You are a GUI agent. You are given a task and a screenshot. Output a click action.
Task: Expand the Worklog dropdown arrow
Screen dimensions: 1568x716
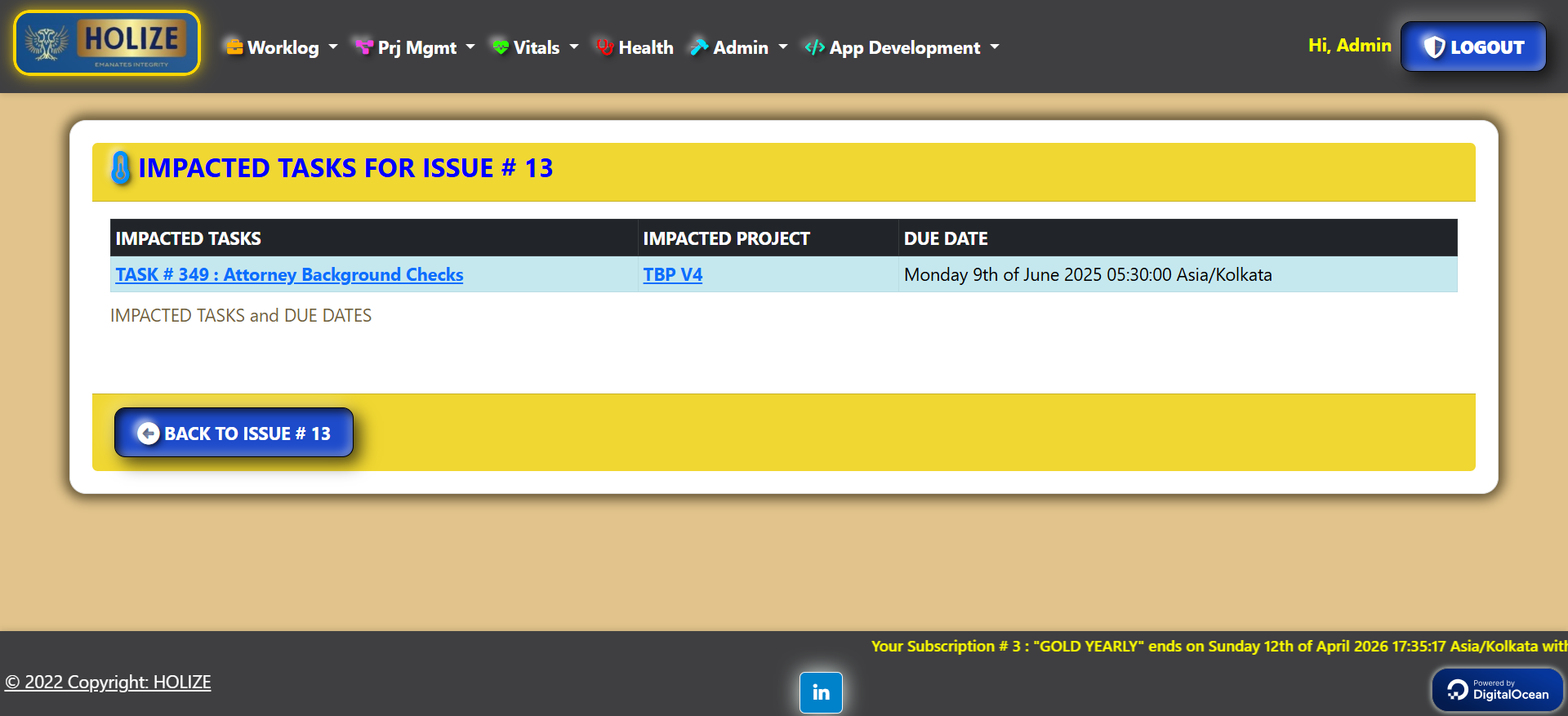pyautogui.click(x=333, y=47)
